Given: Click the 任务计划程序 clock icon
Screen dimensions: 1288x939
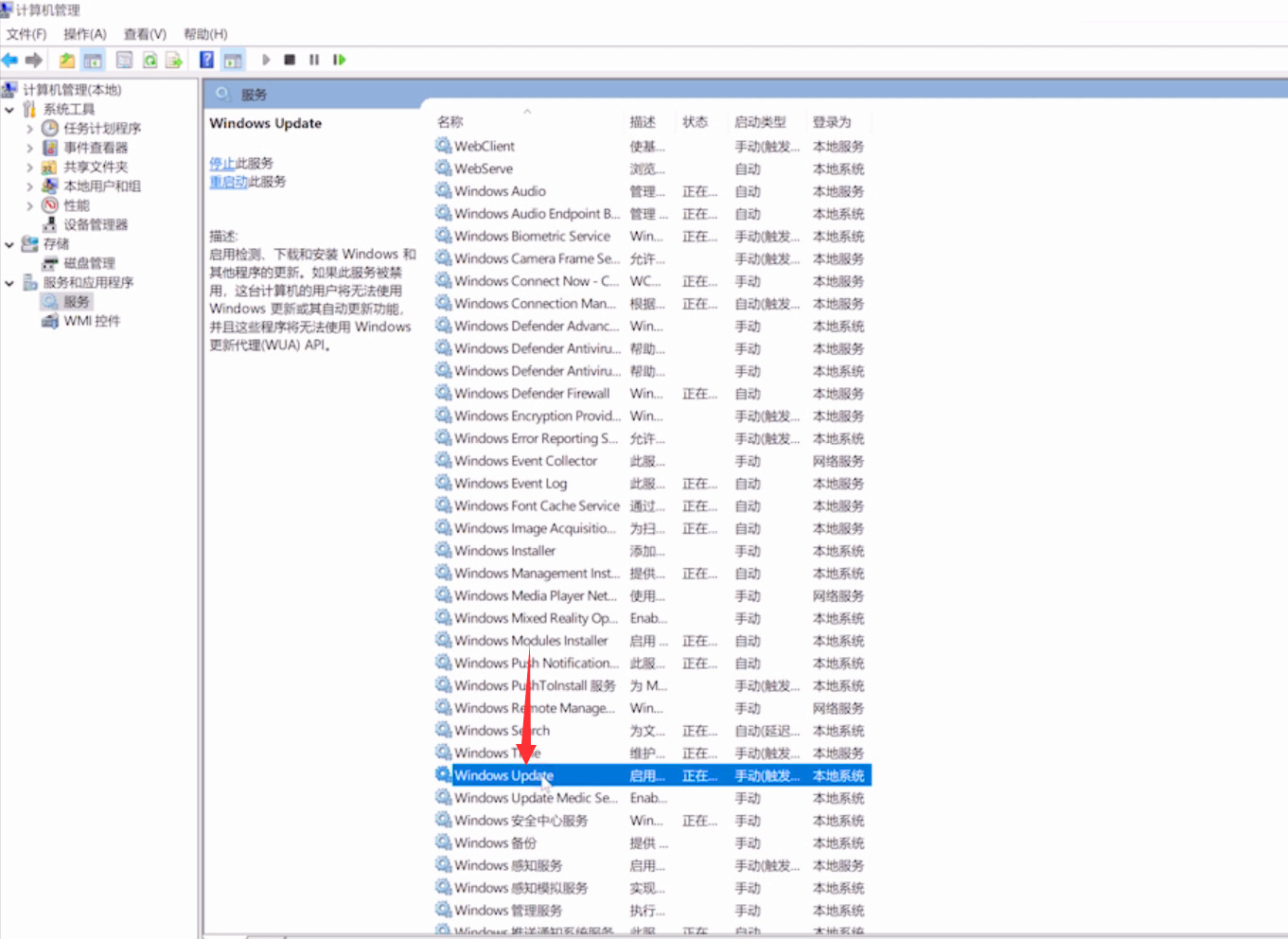Looking at the screenshot, I should click(x=50, y=128).
